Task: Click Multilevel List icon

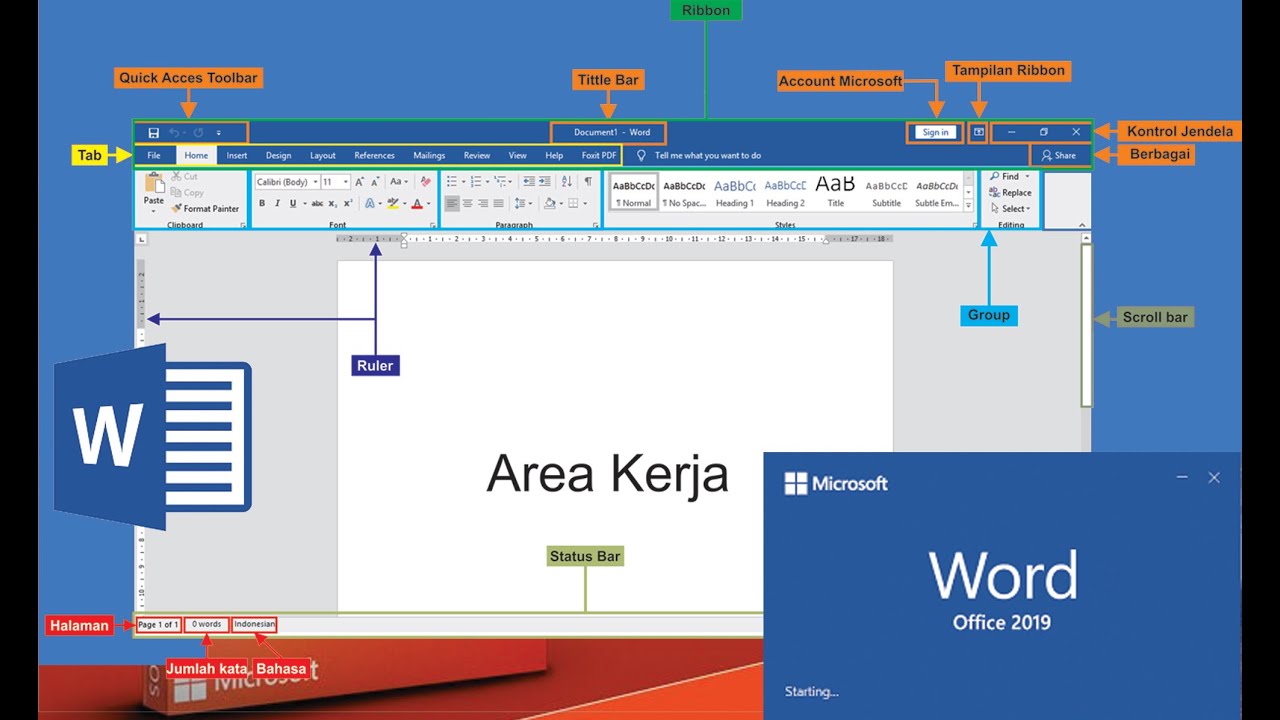Action: 501,182
